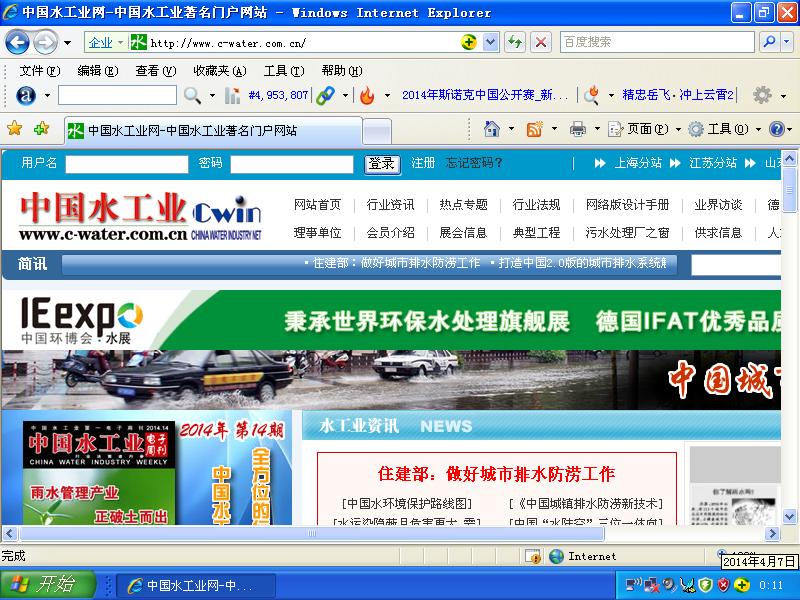Click the chain link icon in Alexa toolbar
800x600 pixels.
click(x=325, y=95)
